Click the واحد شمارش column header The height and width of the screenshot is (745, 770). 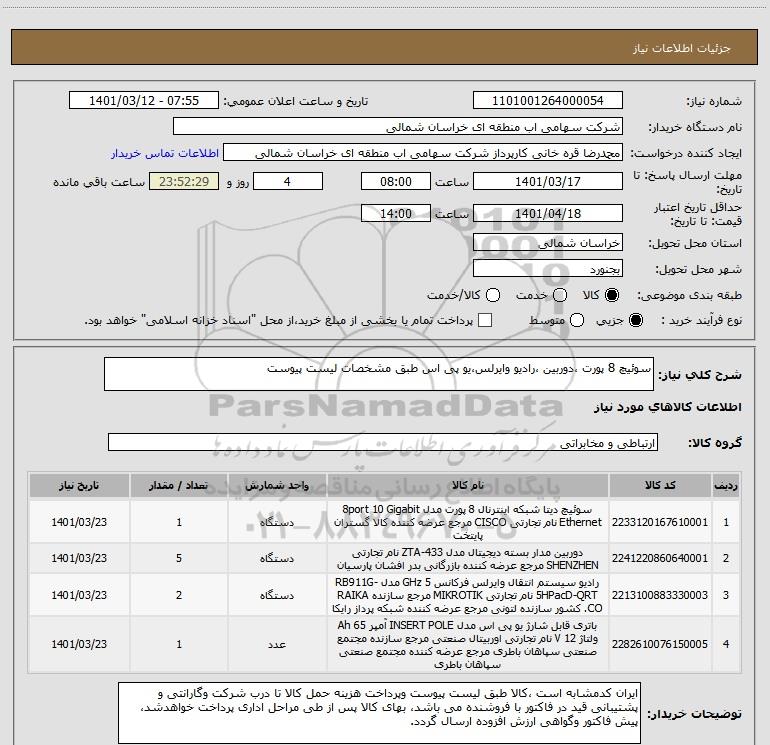pos(277,485)
